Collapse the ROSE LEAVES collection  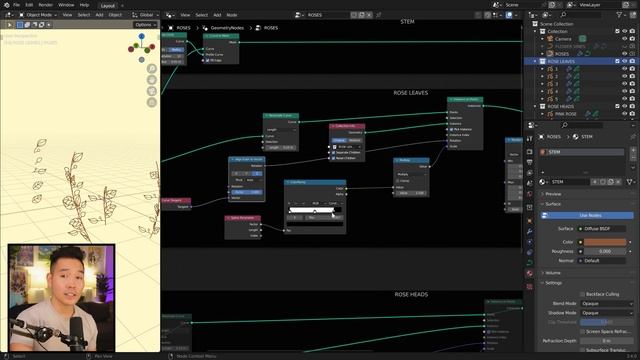tap(535, 61)
